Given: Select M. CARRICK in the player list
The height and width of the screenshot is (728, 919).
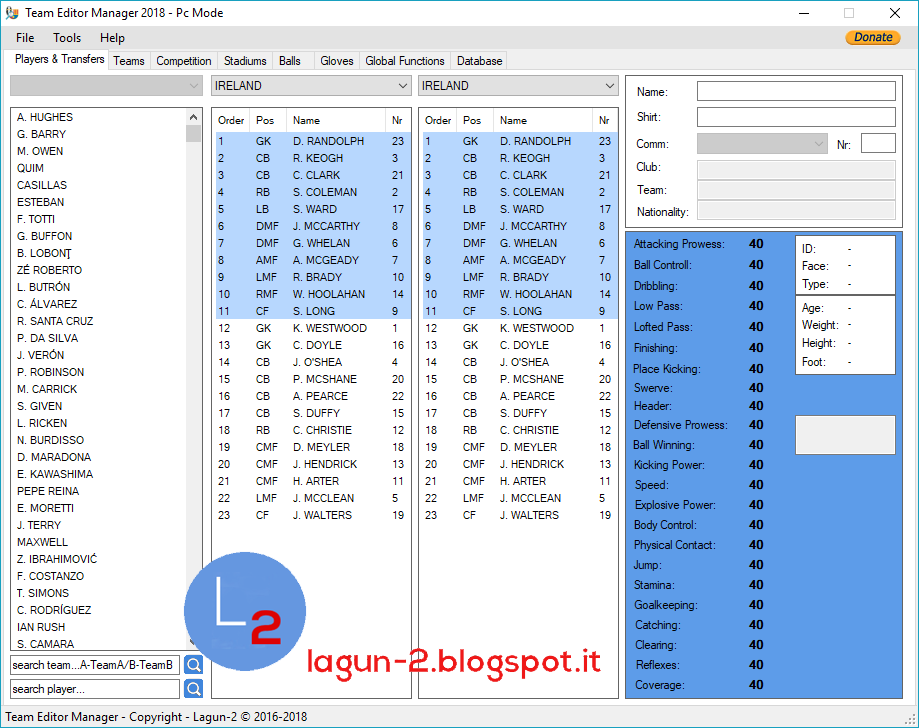Looking at the screenshot, I should point(47,389).
